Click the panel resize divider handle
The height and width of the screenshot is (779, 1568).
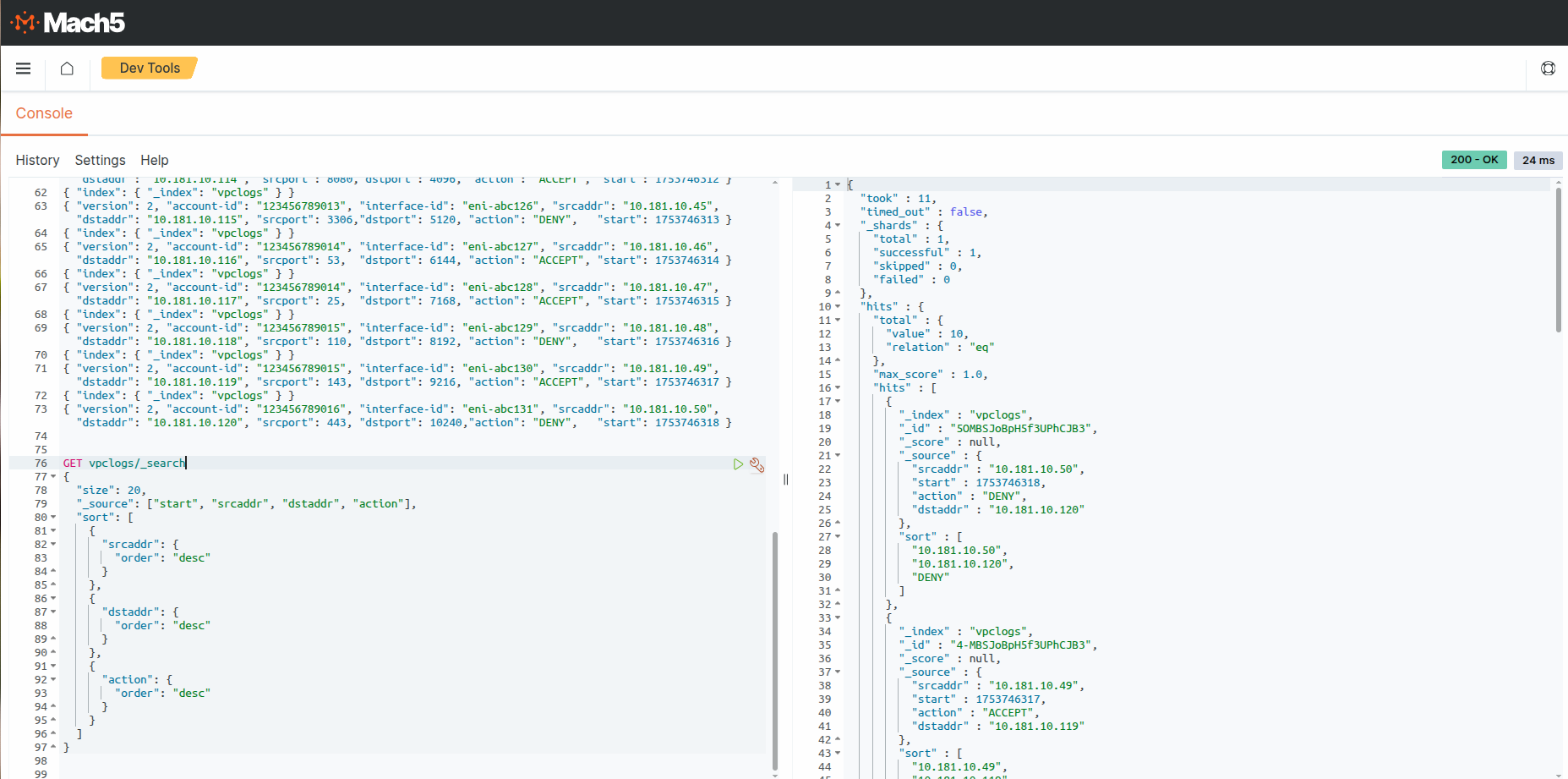[785, 480]
